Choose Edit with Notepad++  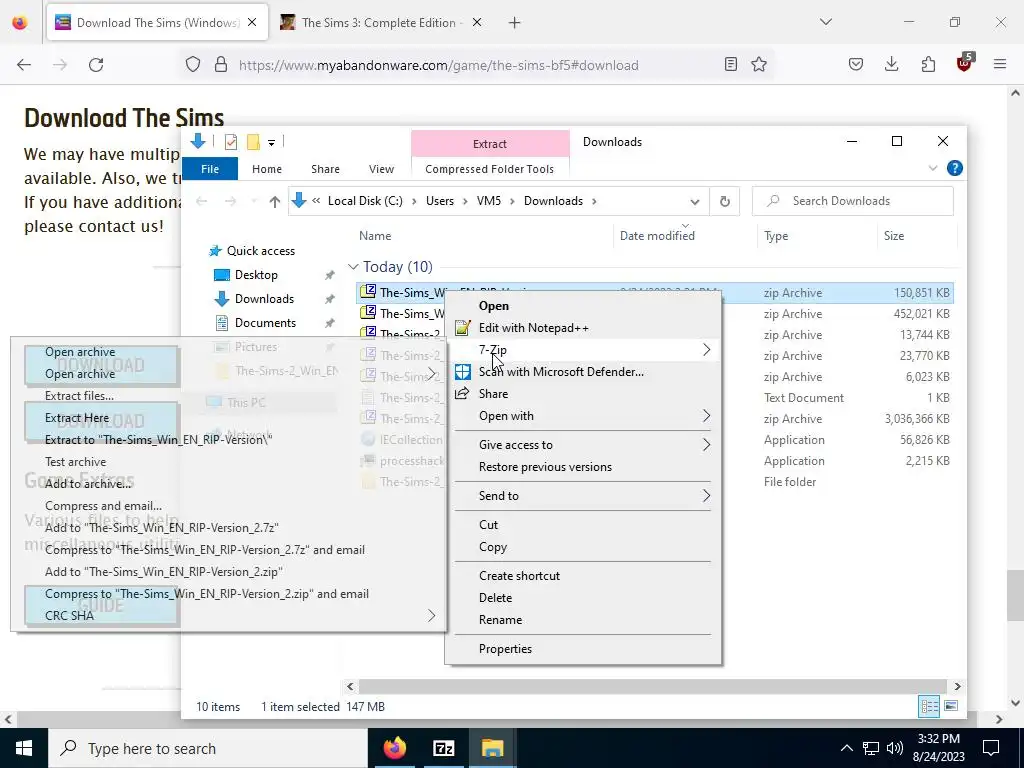tap(534, 328)
